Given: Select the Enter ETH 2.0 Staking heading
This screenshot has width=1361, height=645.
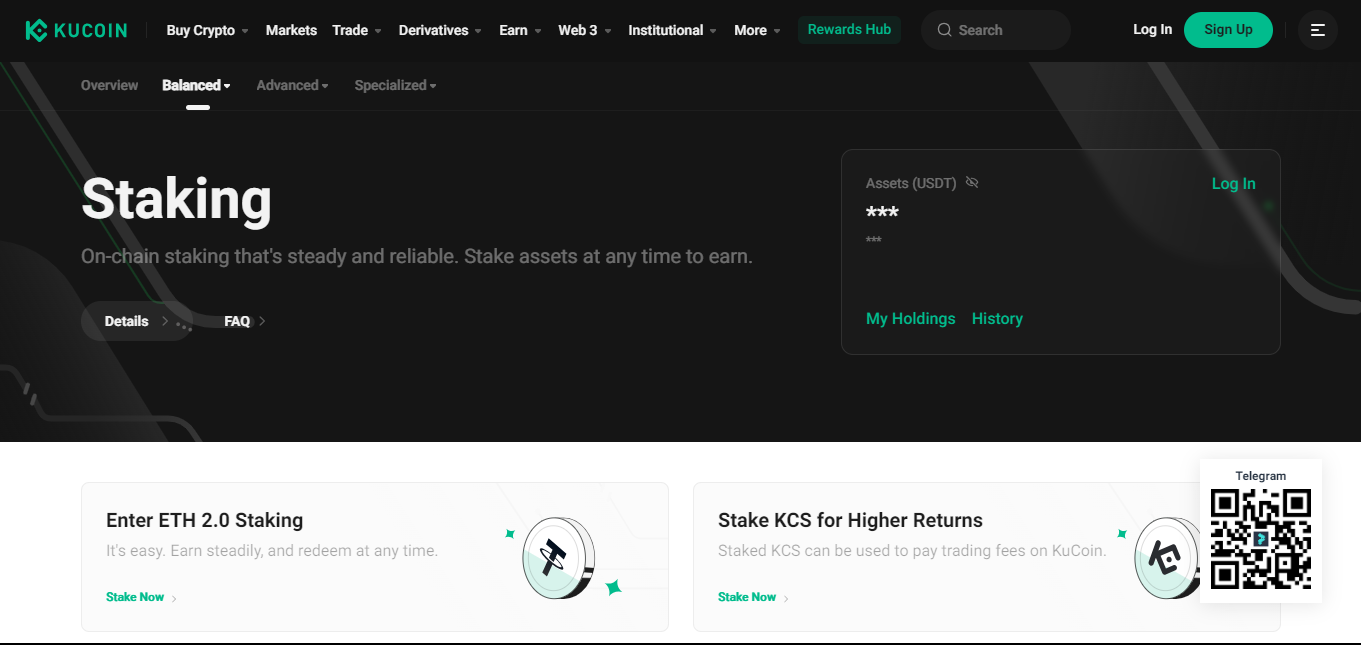Looking at the screenshot, I should pos(204,520).
